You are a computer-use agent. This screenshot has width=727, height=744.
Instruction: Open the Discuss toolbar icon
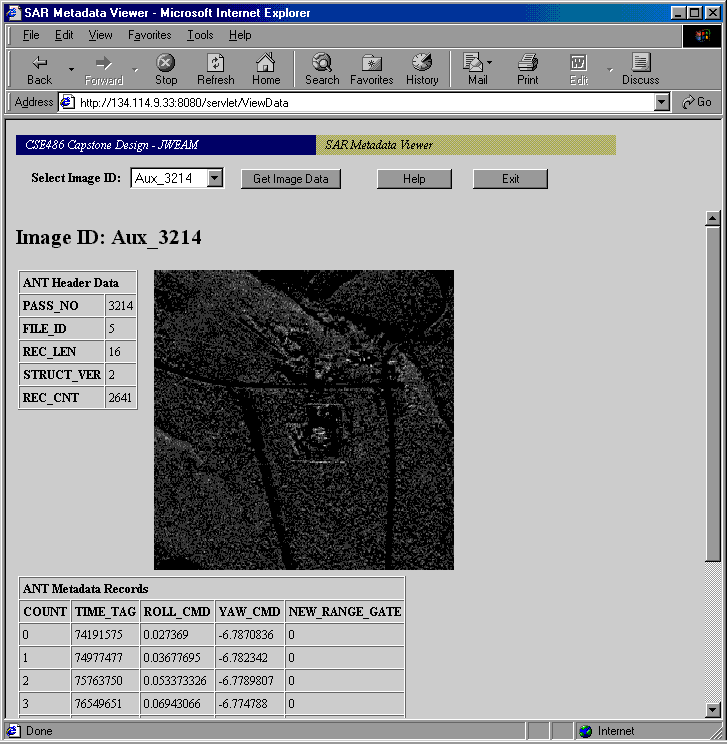[640, 69]
